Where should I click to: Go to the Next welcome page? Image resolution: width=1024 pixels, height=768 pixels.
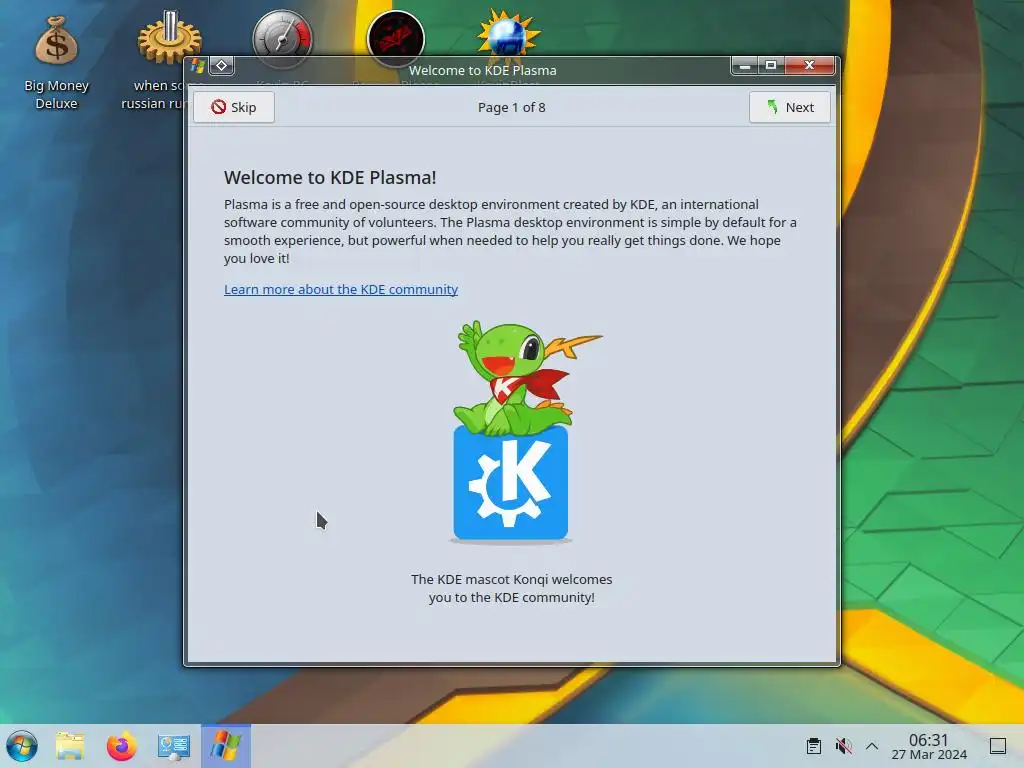click(790, 107)
